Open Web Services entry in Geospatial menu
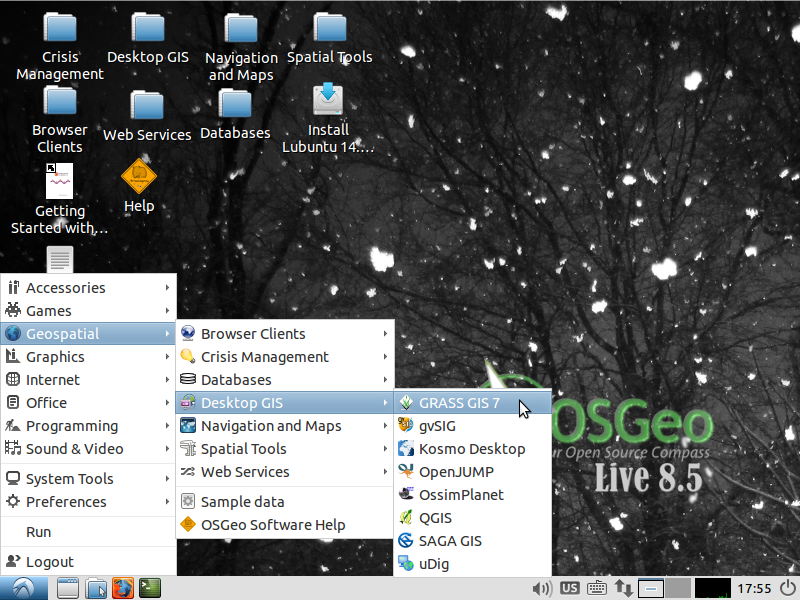This screenshot has height=600, width=800. pos(285,471)
